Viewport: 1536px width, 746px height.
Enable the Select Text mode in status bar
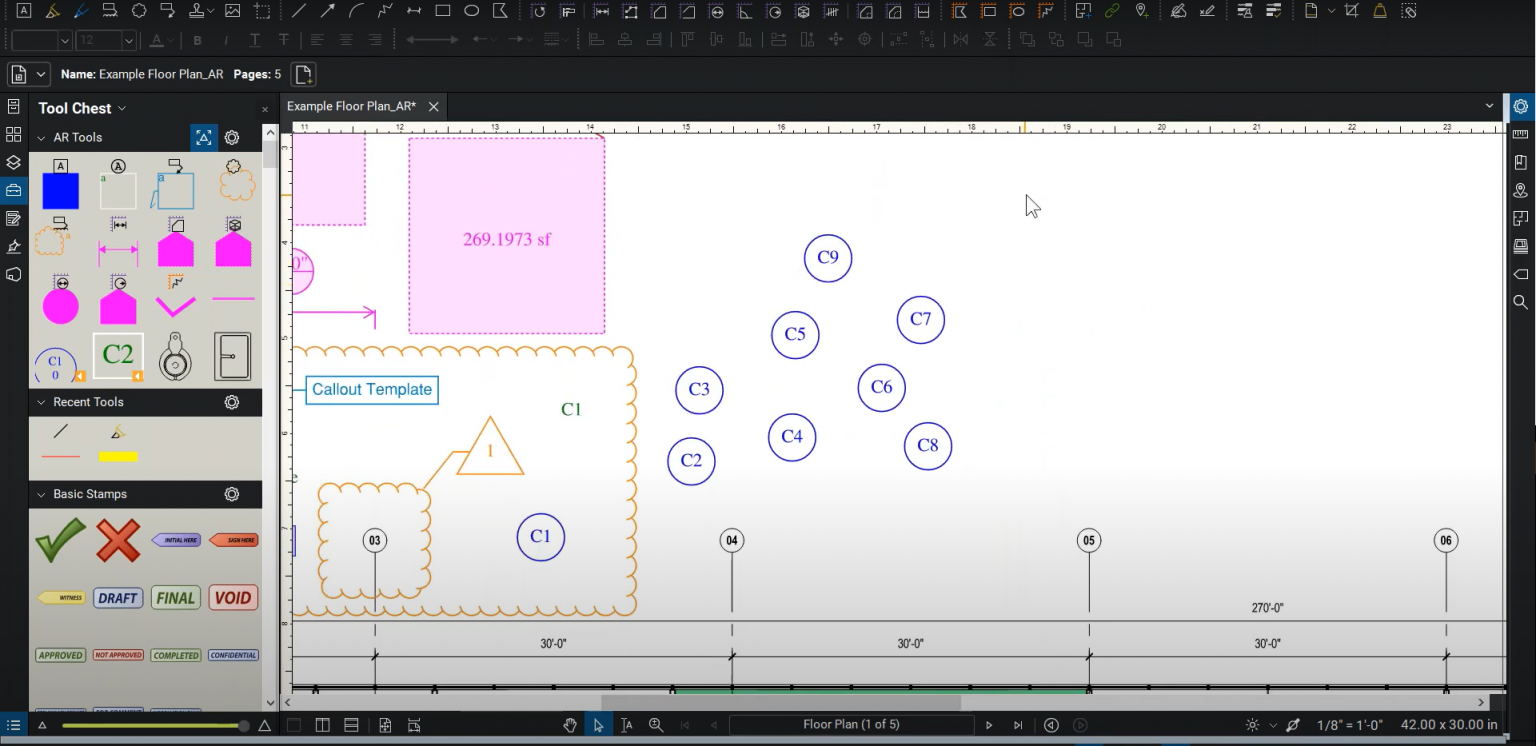pyautogui.click(x=626, y=725)
